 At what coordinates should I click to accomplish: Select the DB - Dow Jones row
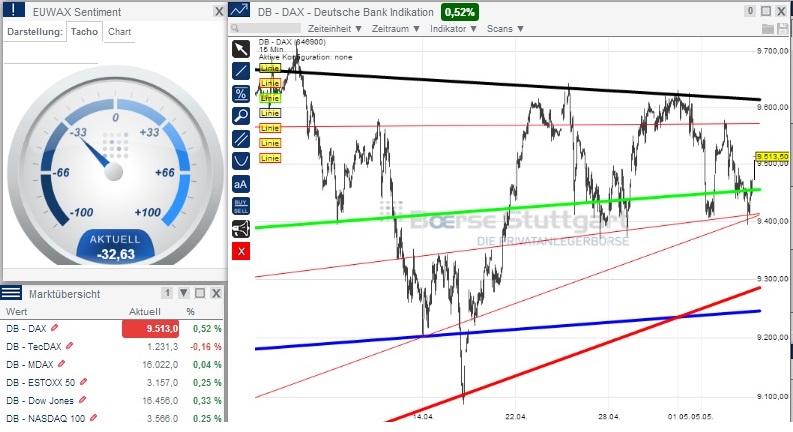(x=112, y=400)
